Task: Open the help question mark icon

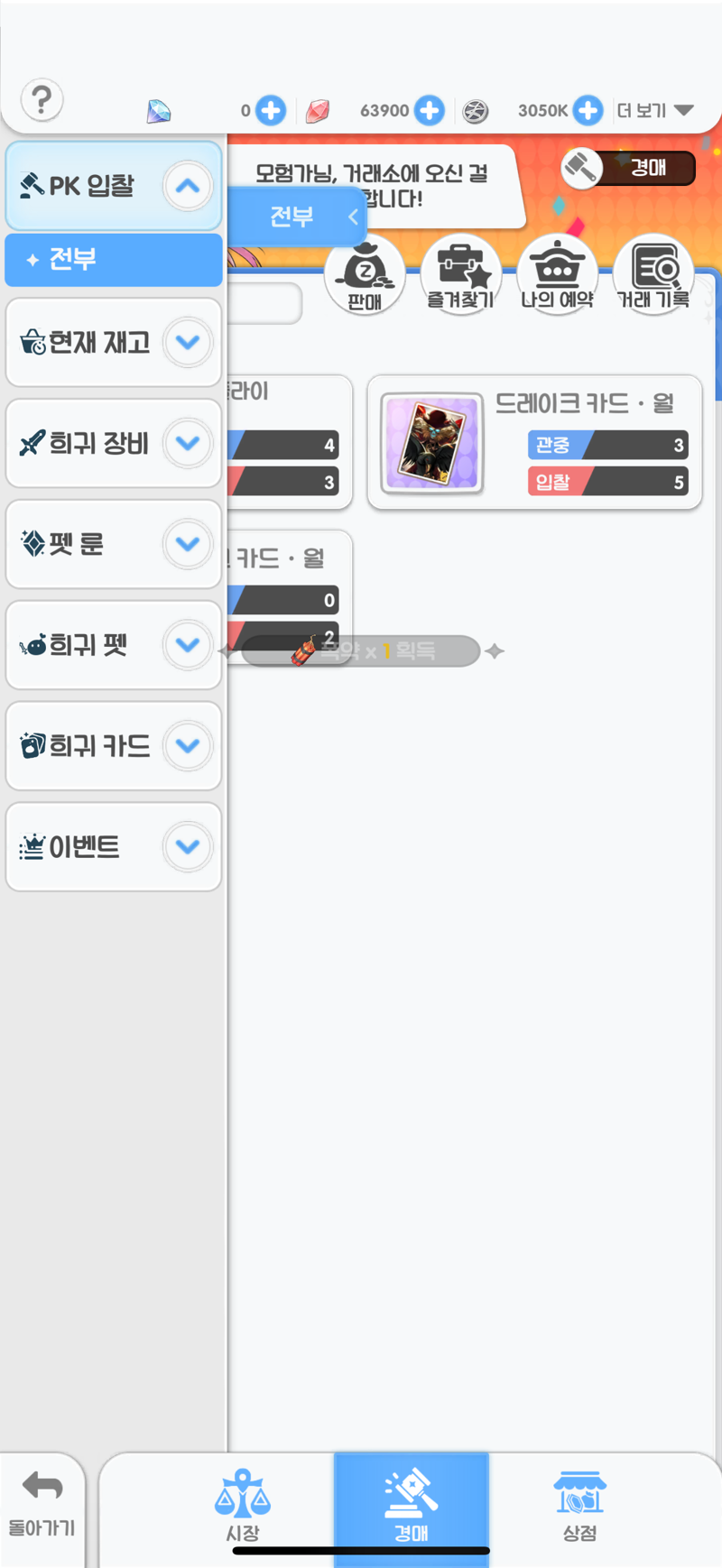Action: coord(42,100)
